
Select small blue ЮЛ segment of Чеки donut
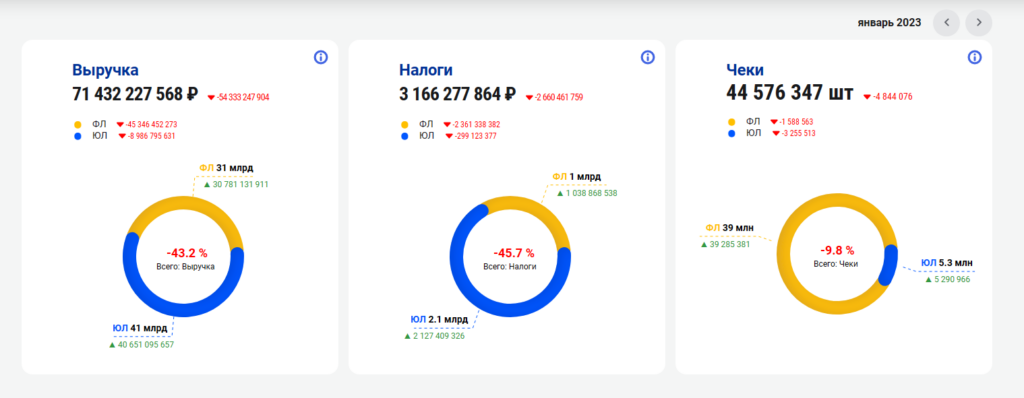tap(888, 265)
